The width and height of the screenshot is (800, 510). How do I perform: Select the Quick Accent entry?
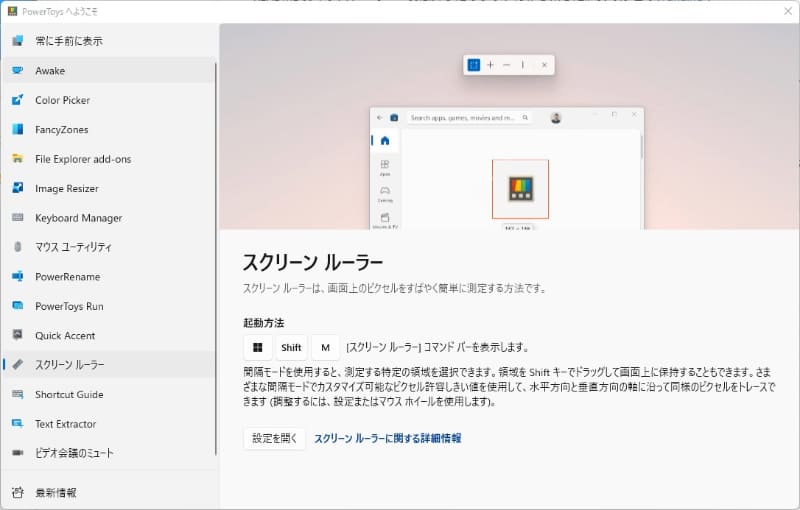[109, 335]
